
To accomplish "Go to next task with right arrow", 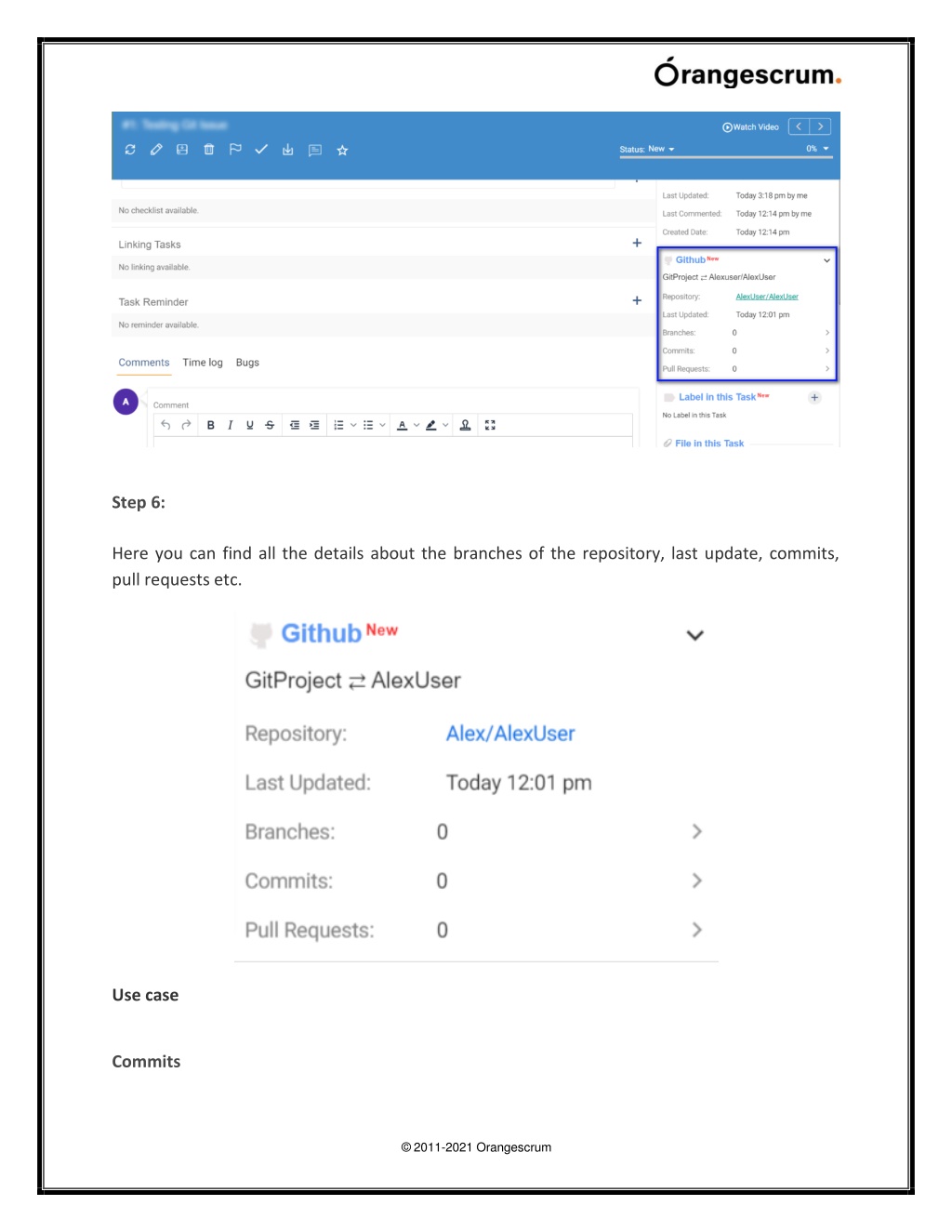I will pyautogui.click(x=820, y=126).
